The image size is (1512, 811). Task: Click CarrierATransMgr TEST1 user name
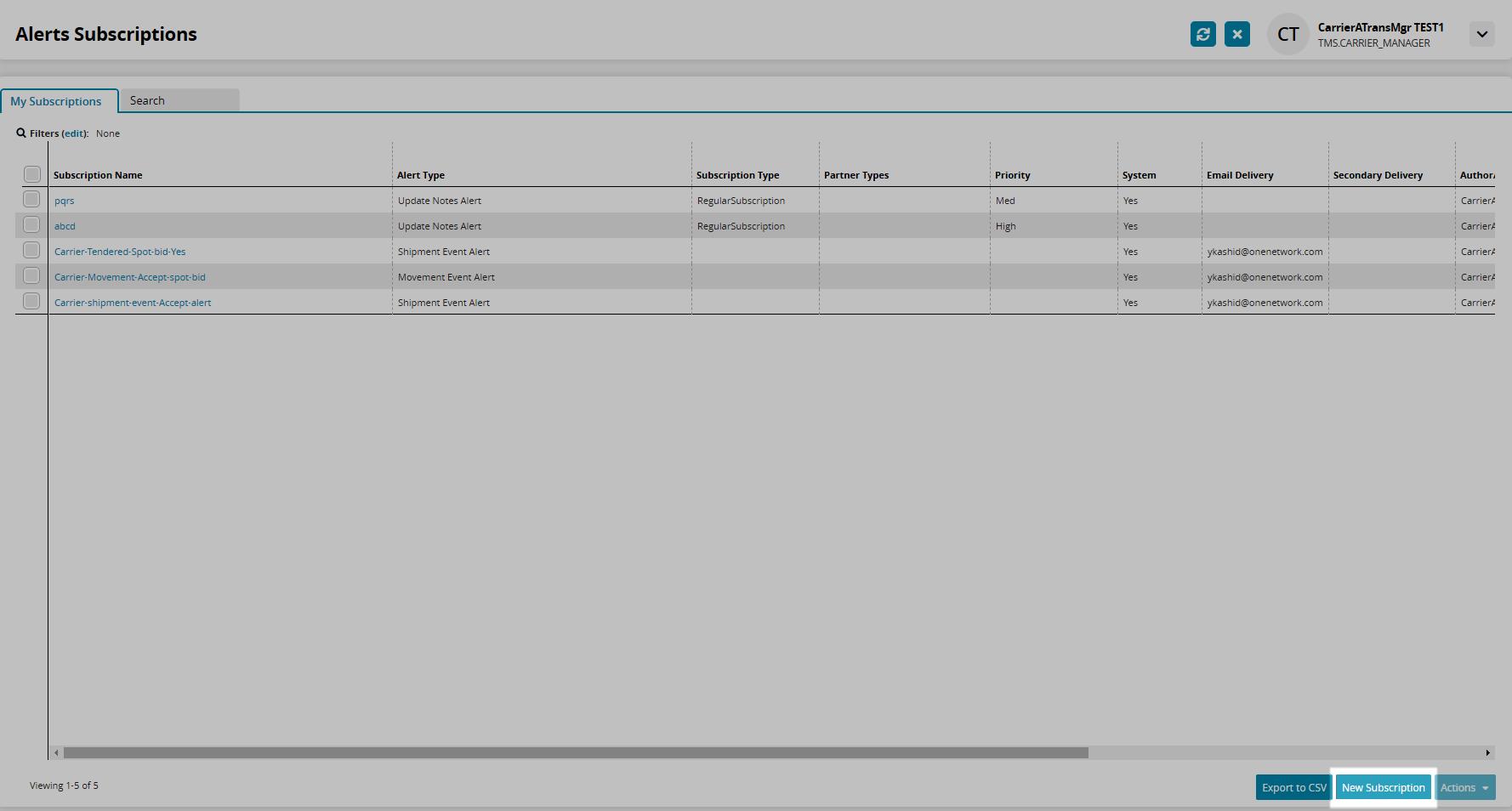pyautogui.click(x=1380, y=27)
